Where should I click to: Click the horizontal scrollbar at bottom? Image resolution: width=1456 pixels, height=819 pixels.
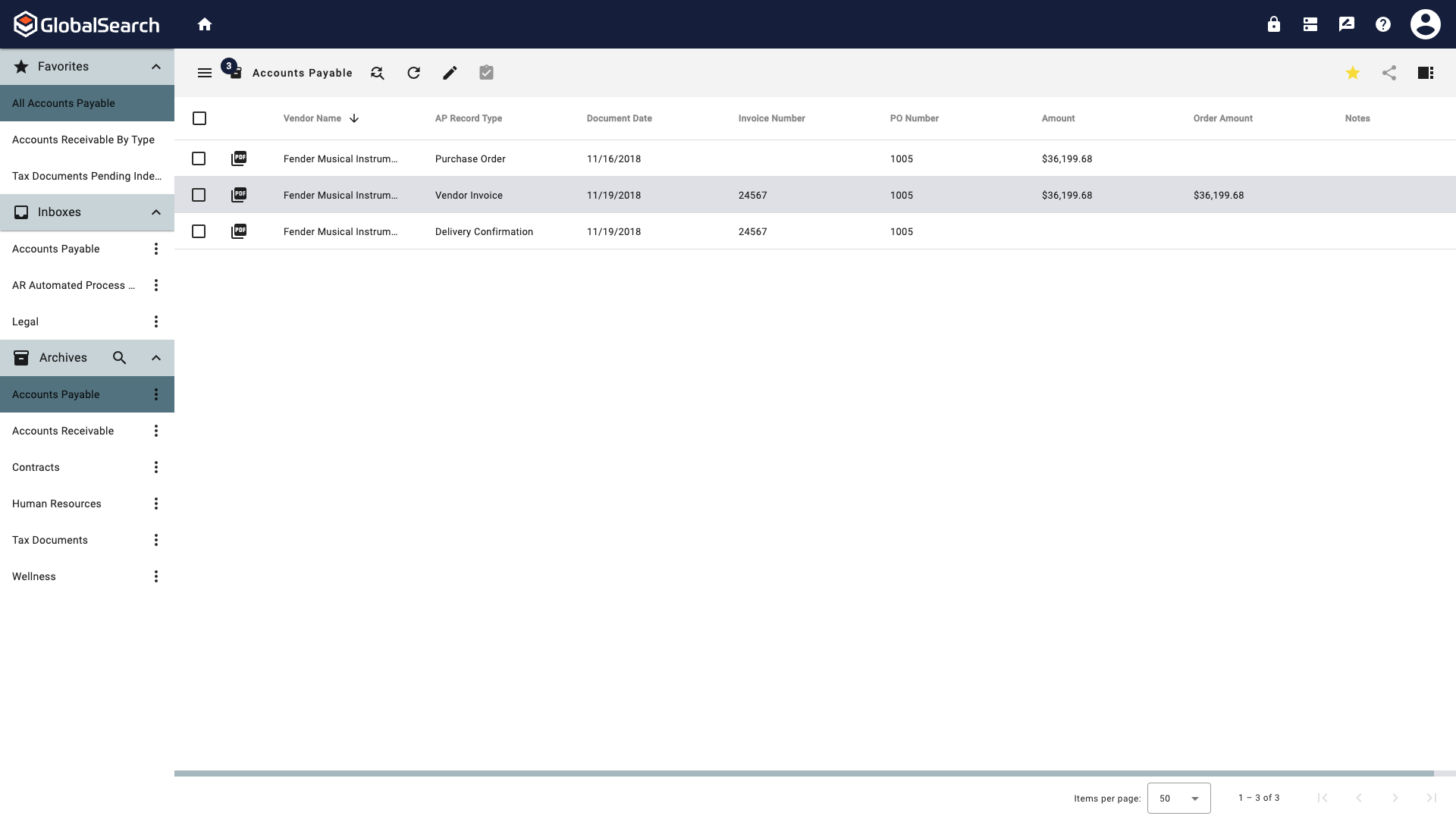point(804,773)
